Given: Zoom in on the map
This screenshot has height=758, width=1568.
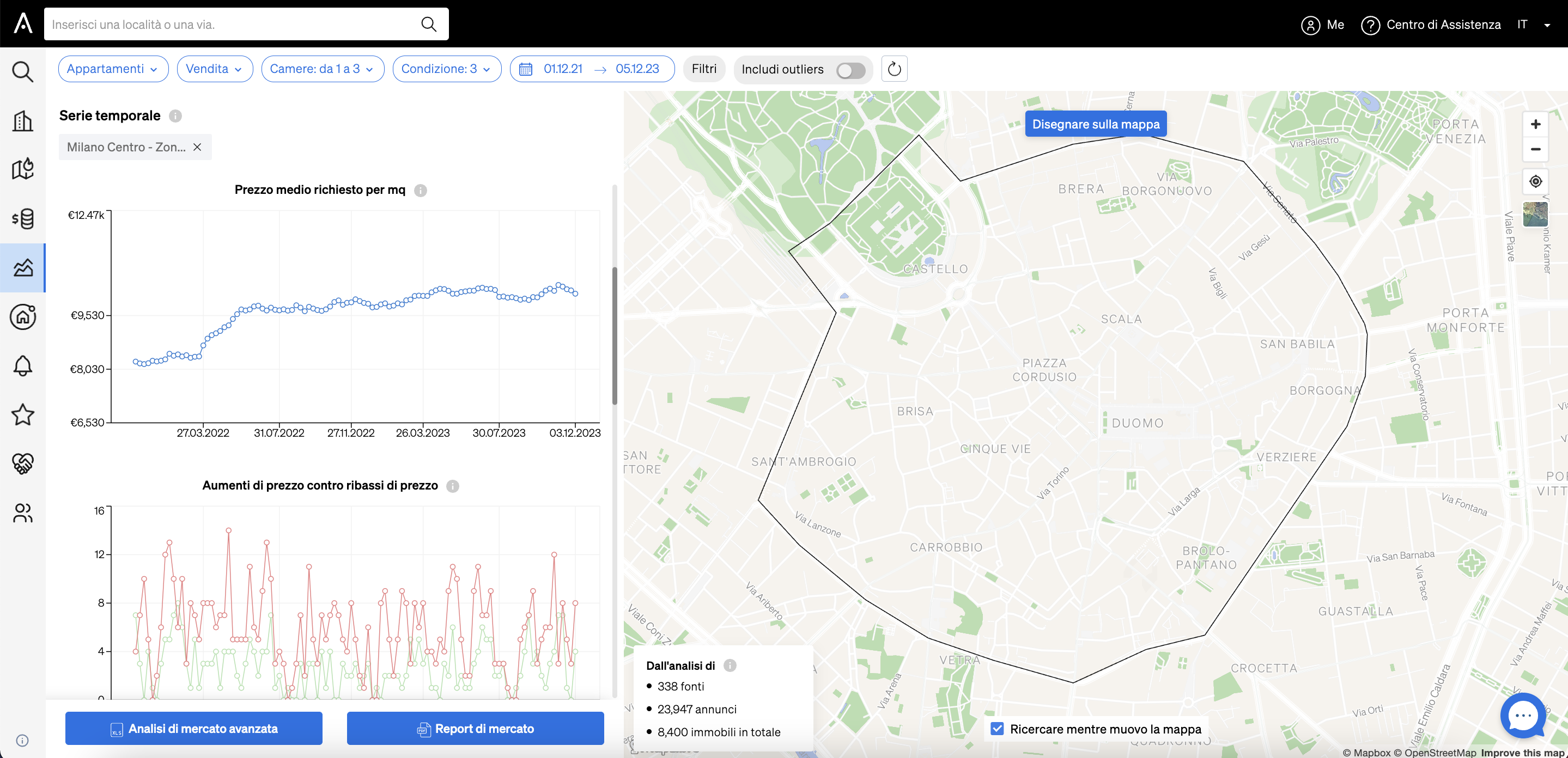Looking at the screenshot, I should point(1535,124).
